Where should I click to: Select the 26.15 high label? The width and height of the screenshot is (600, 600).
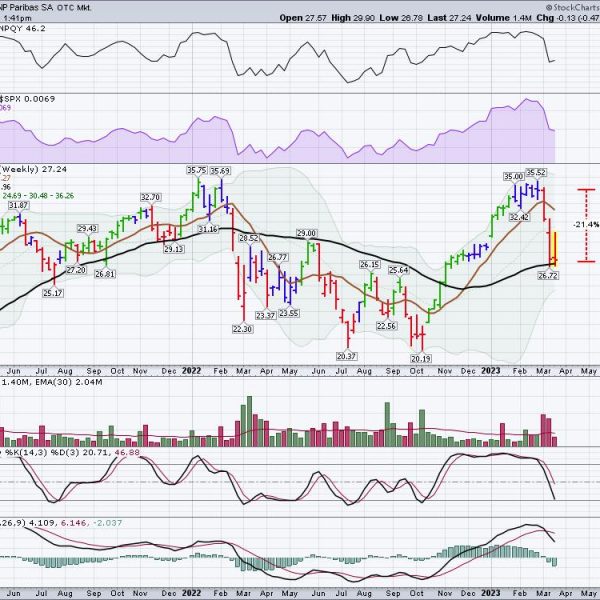(369, 264)
